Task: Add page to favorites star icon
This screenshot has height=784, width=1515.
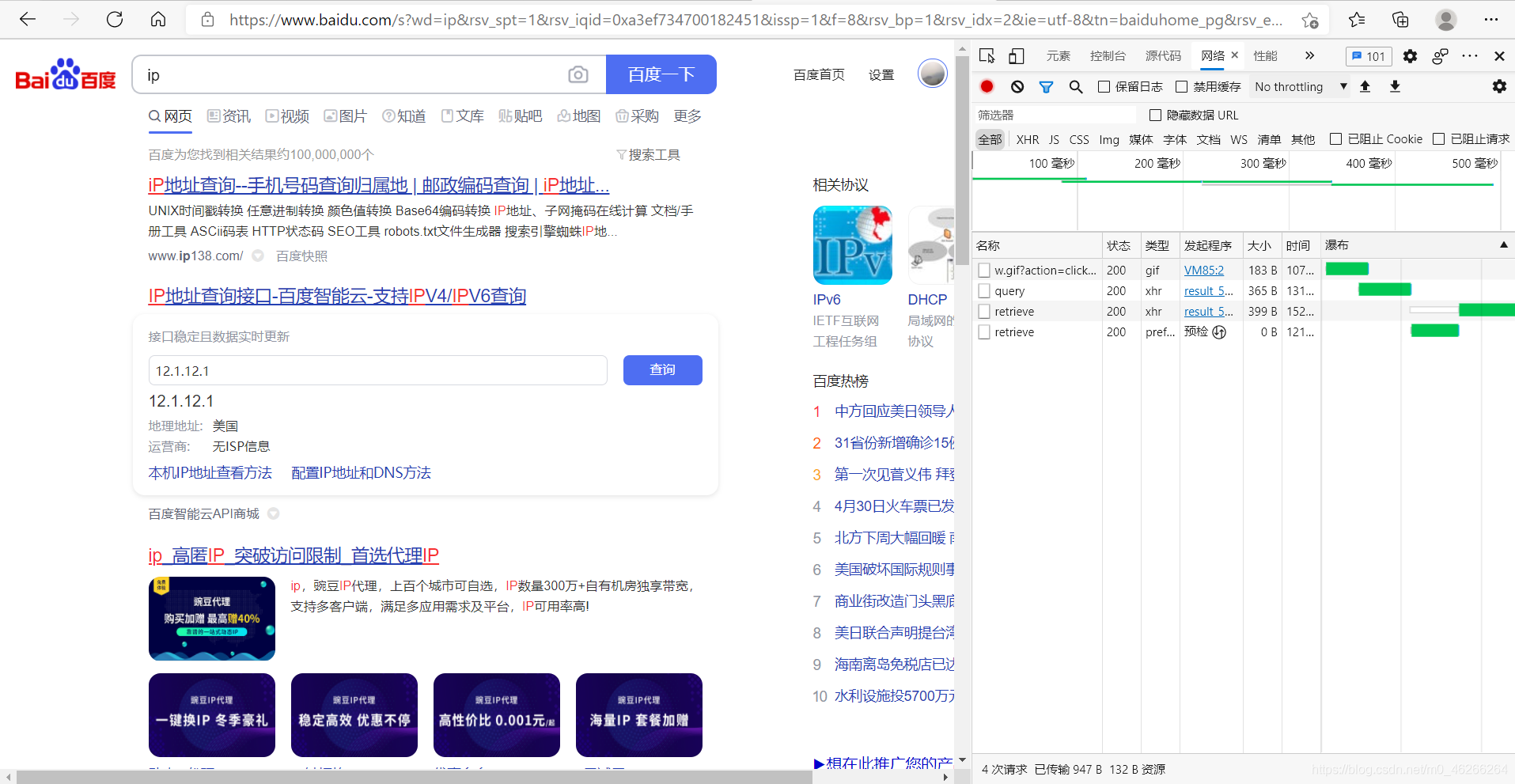Action: 1310,20
